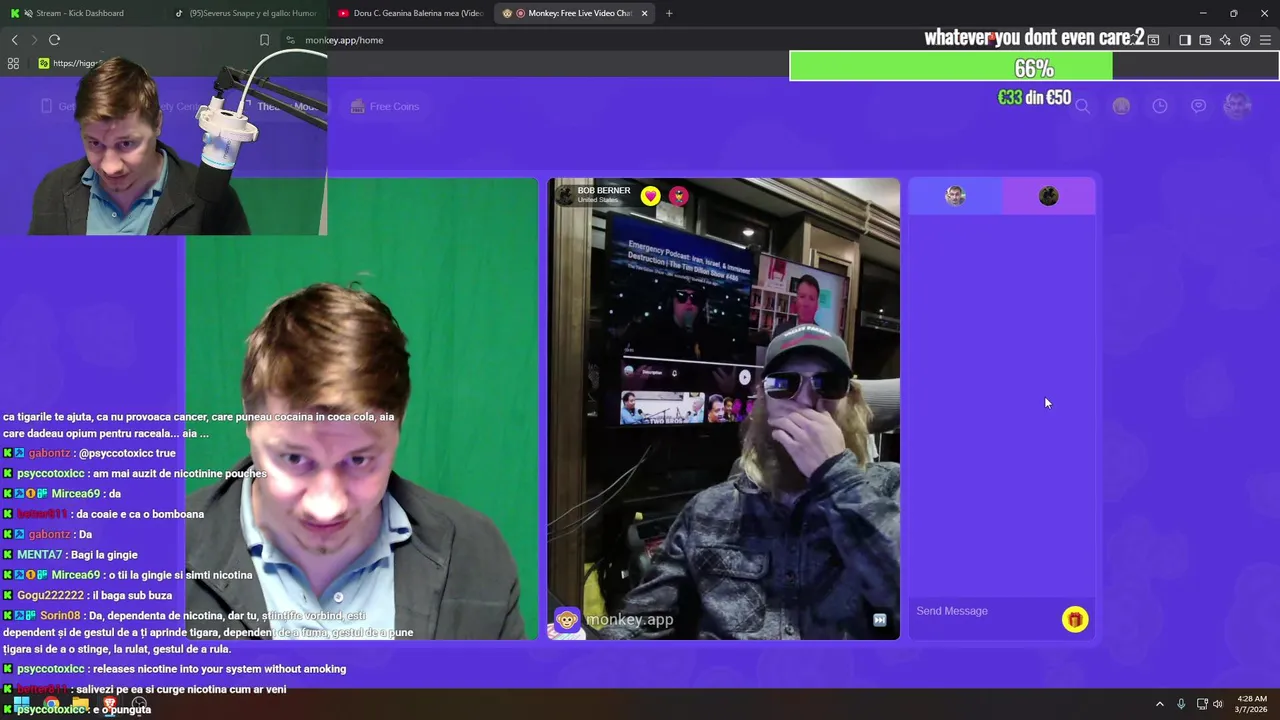Click the microphone icon in system tray
1280x720 pixels.
(1181, 704)
